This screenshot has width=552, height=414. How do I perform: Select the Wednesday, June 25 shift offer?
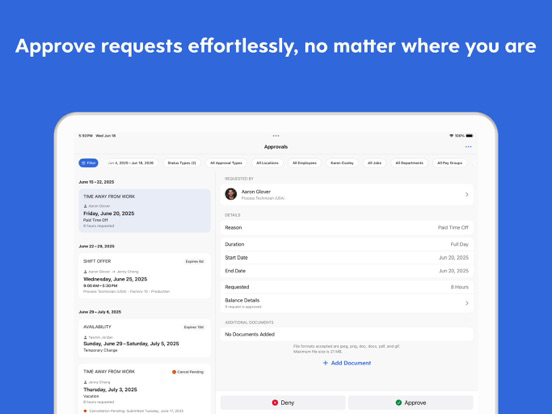[x=144, y=276]
